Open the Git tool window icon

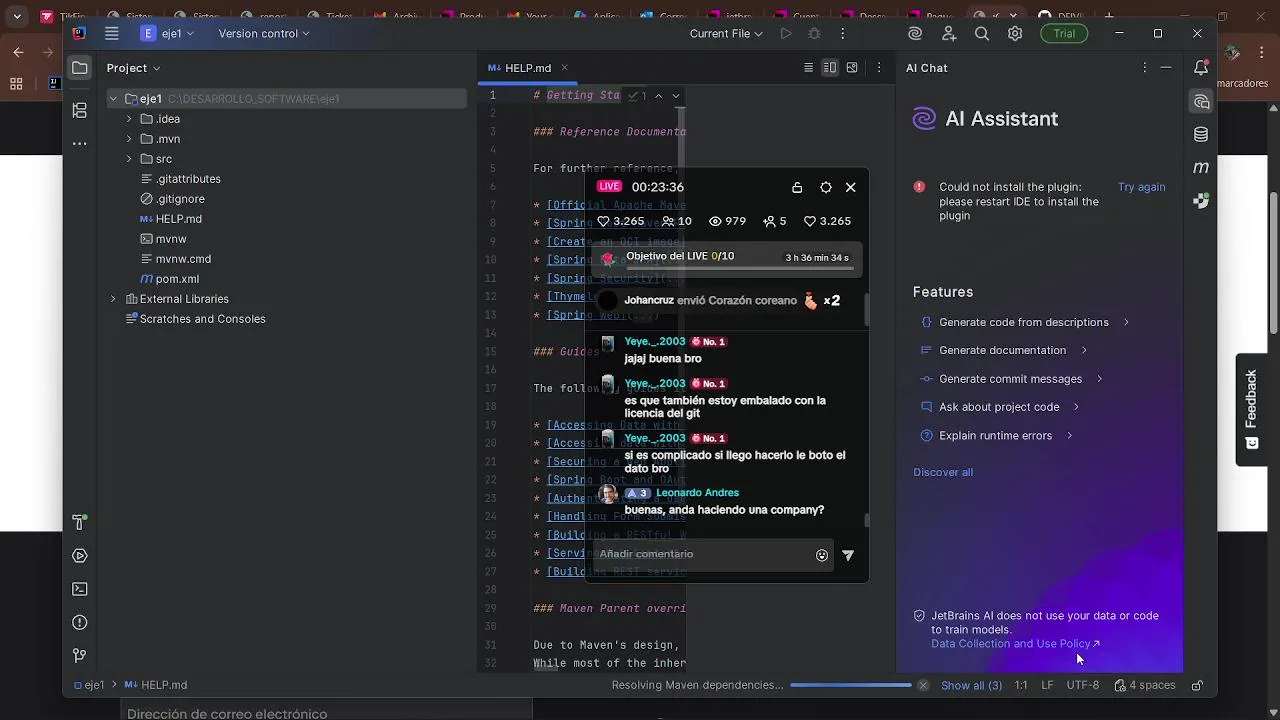point(80,655)
